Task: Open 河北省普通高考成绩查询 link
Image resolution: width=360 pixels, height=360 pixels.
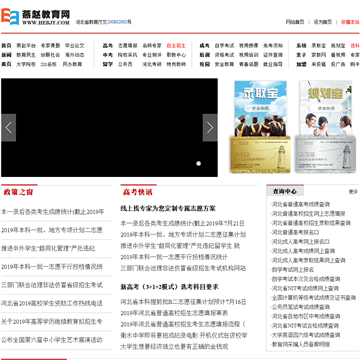Action: (301, 204)
